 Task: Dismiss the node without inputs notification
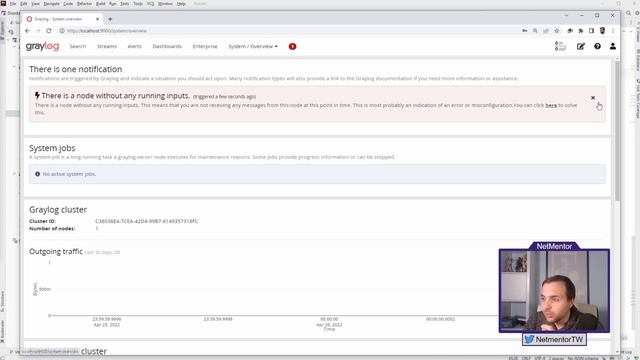pyautogui.click(x=593, y=98)
